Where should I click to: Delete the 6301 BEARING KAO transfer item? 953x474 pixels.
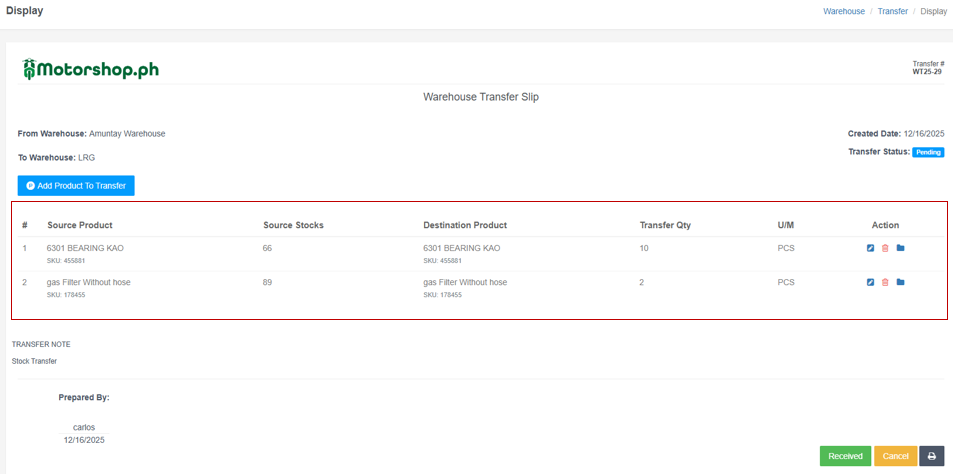[x=885, y=248]
